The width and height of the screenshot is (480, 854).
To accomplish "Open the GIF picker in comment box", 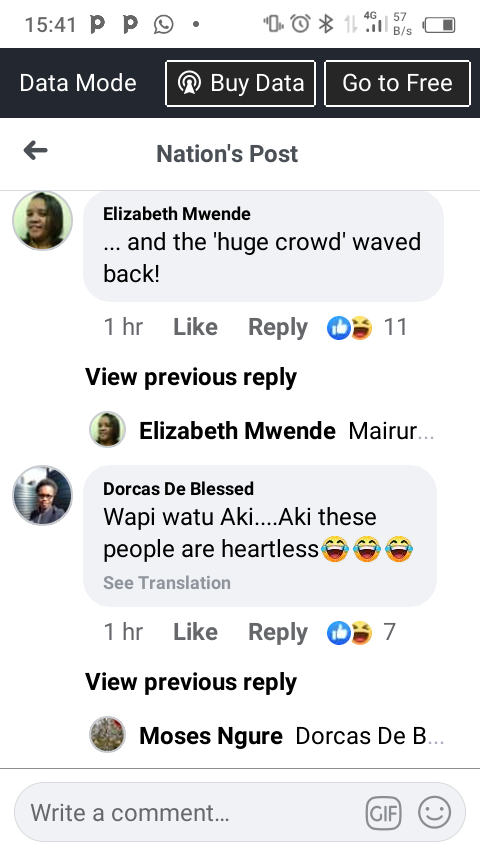I will point(383,813).
